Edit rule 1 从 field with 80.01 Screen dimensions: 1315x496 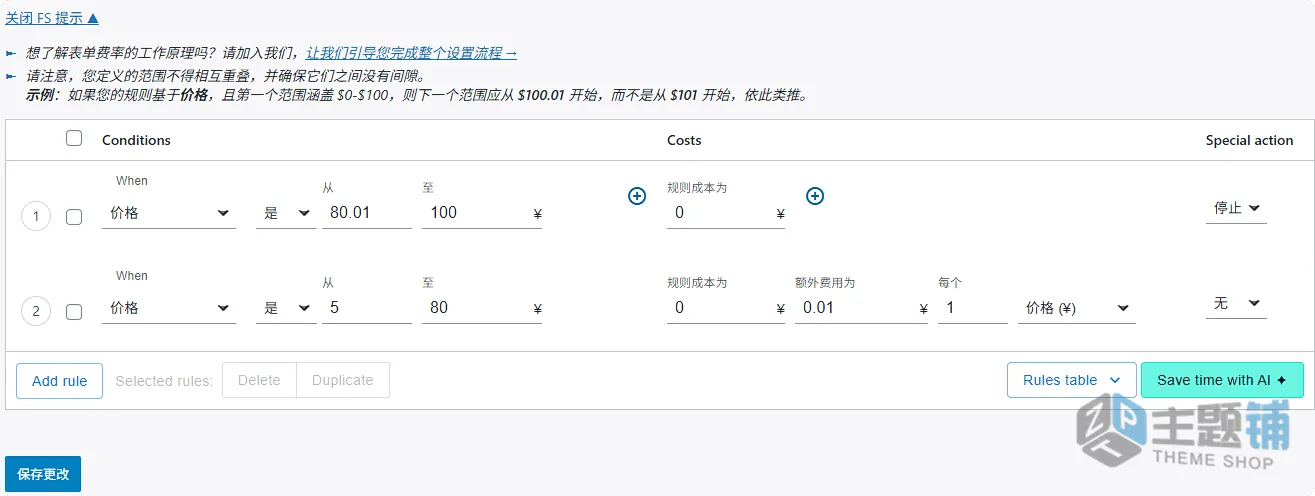(367, 213)
